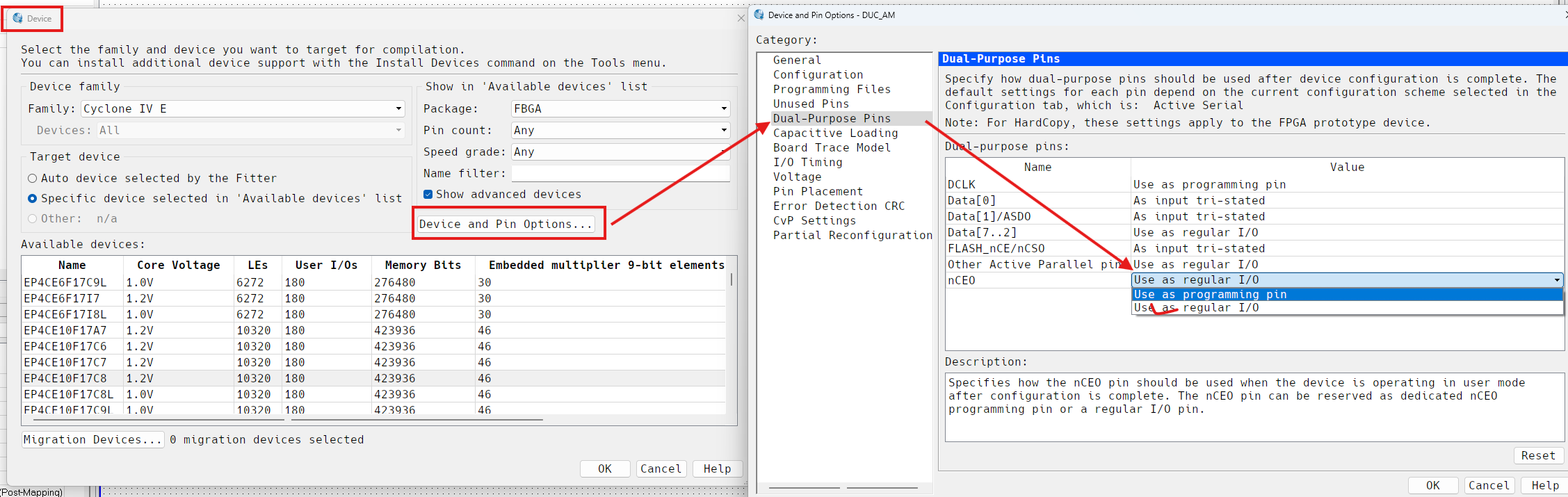Click Cancel in the Device dialog

661,469
